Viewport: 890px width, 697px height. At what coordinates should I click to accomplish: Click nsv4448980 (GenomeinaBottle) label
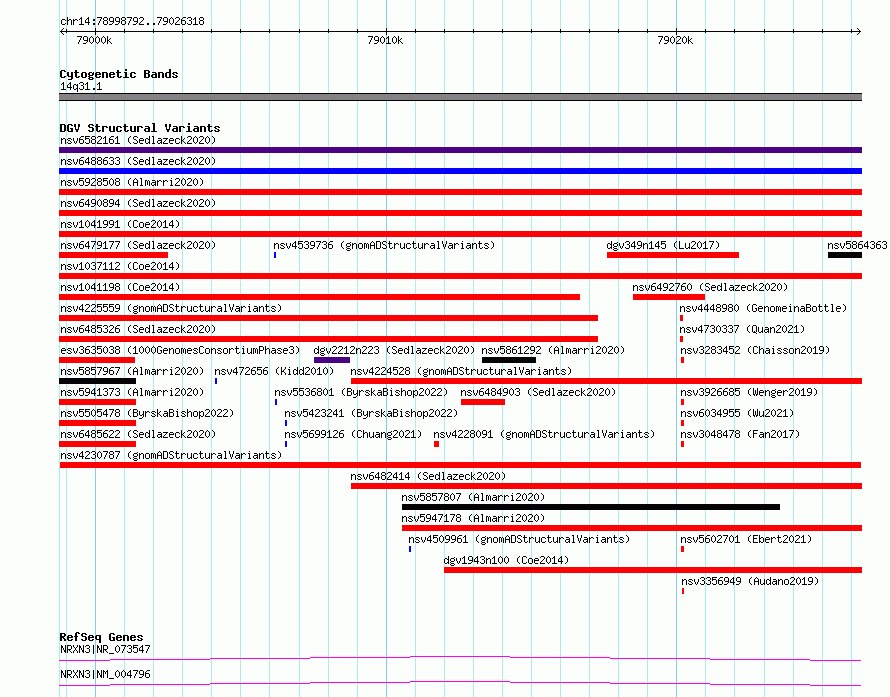click(763, 308)
